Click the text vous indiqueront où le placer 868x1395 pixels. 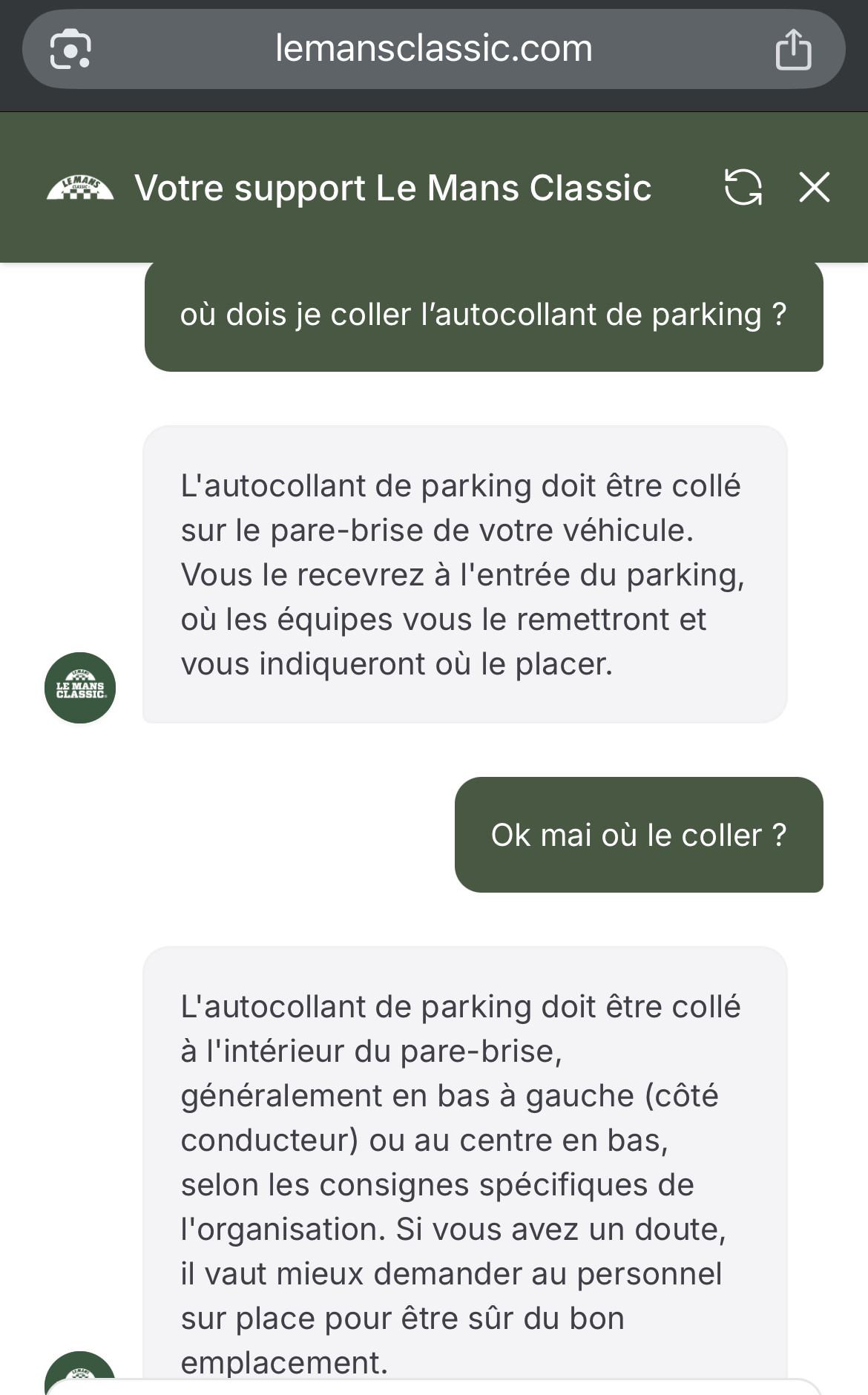[397, 664]
